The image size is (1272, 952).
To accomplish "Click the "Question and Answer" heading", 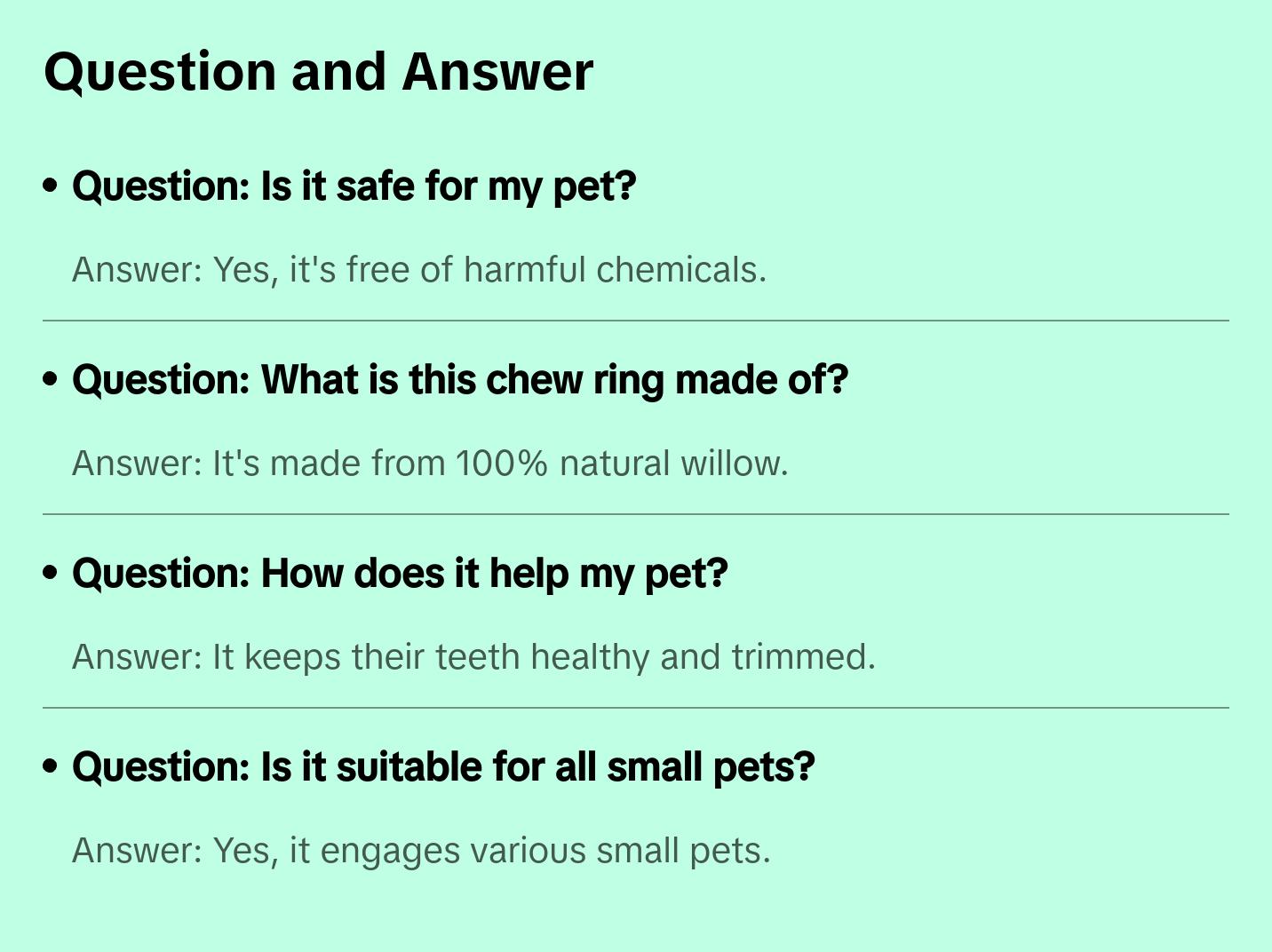I will coord(318,71).
